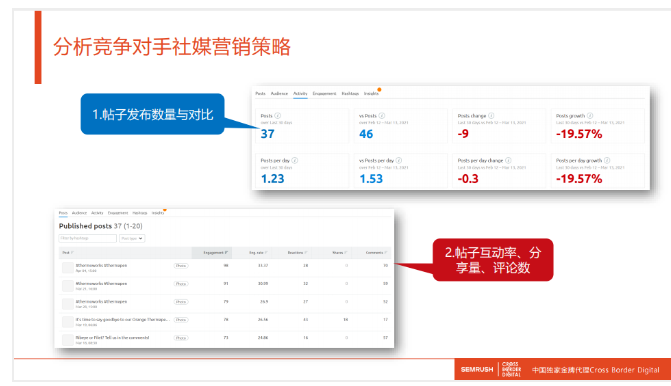Open the Audience tab above Published posts
The image size is (671, 386).
point(79,213)
